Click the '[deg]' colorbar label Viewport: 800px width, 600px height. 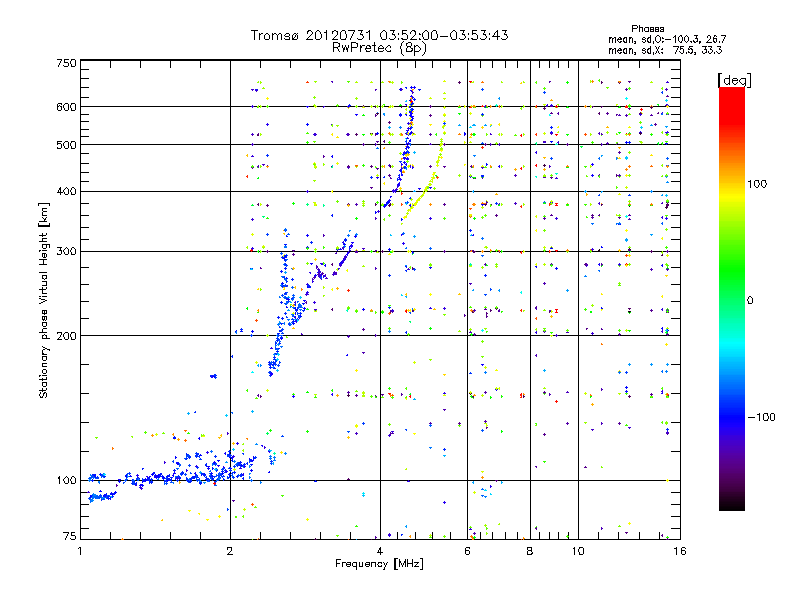click(x=734, y=80)
